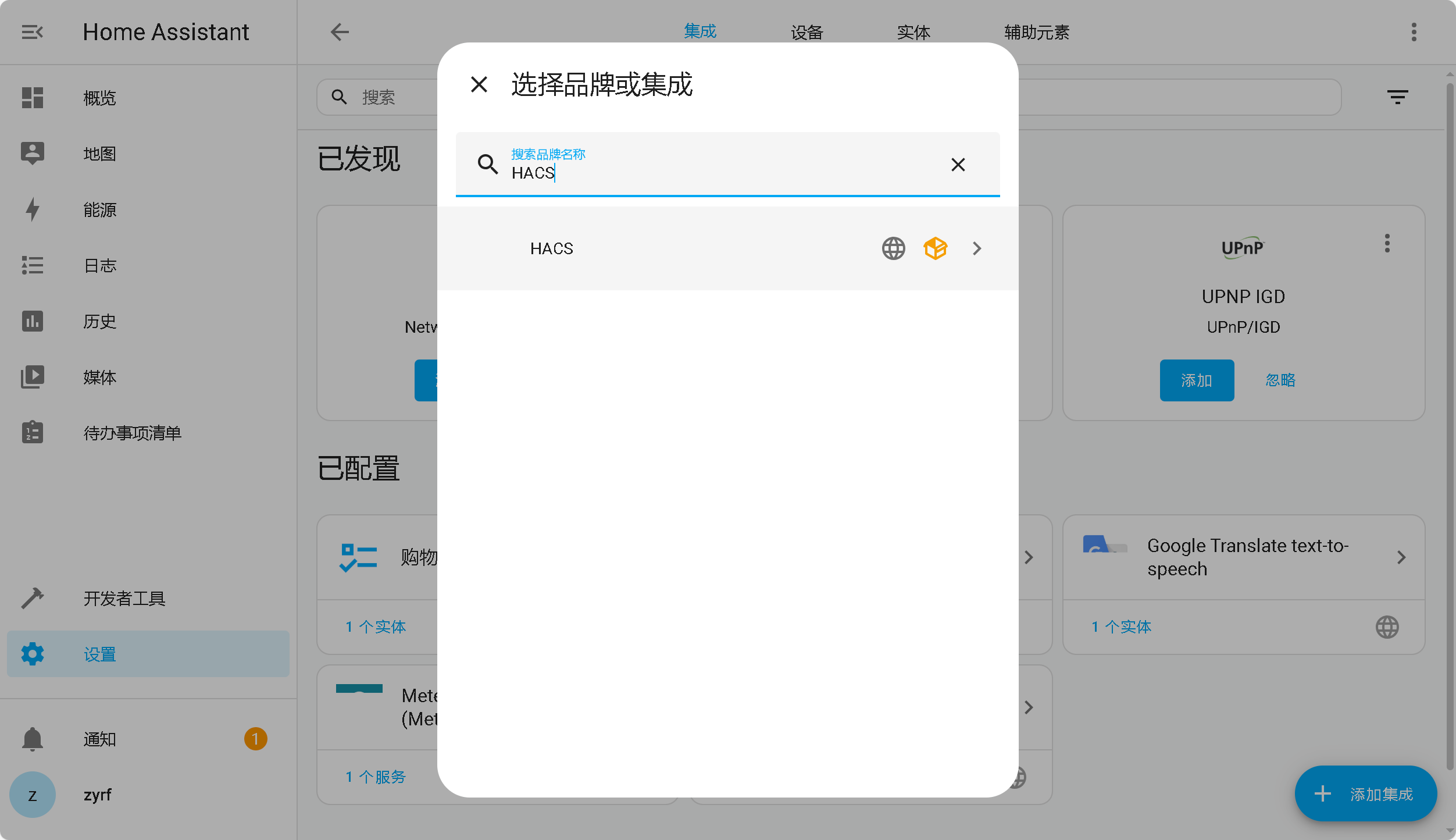1456x840 pixels.
Task: Open Google Translate text-to-speech integration
Action: point(1243,557)
